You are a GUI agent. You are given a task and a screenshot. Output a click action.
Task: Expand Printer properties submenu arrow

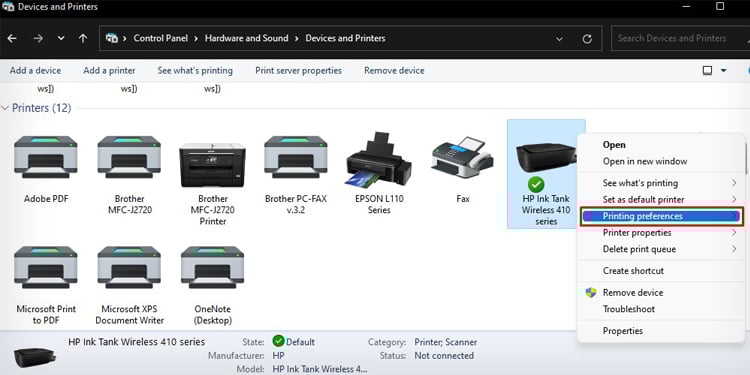[x=734, y=232]
